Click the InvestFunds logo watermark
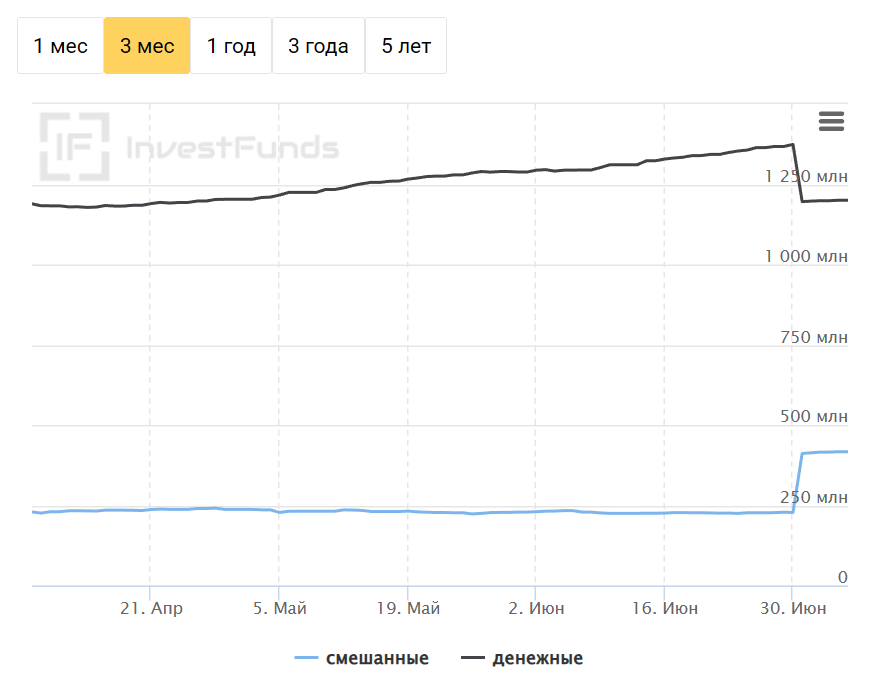Screen dimensions: 876x682 [189, 148]
